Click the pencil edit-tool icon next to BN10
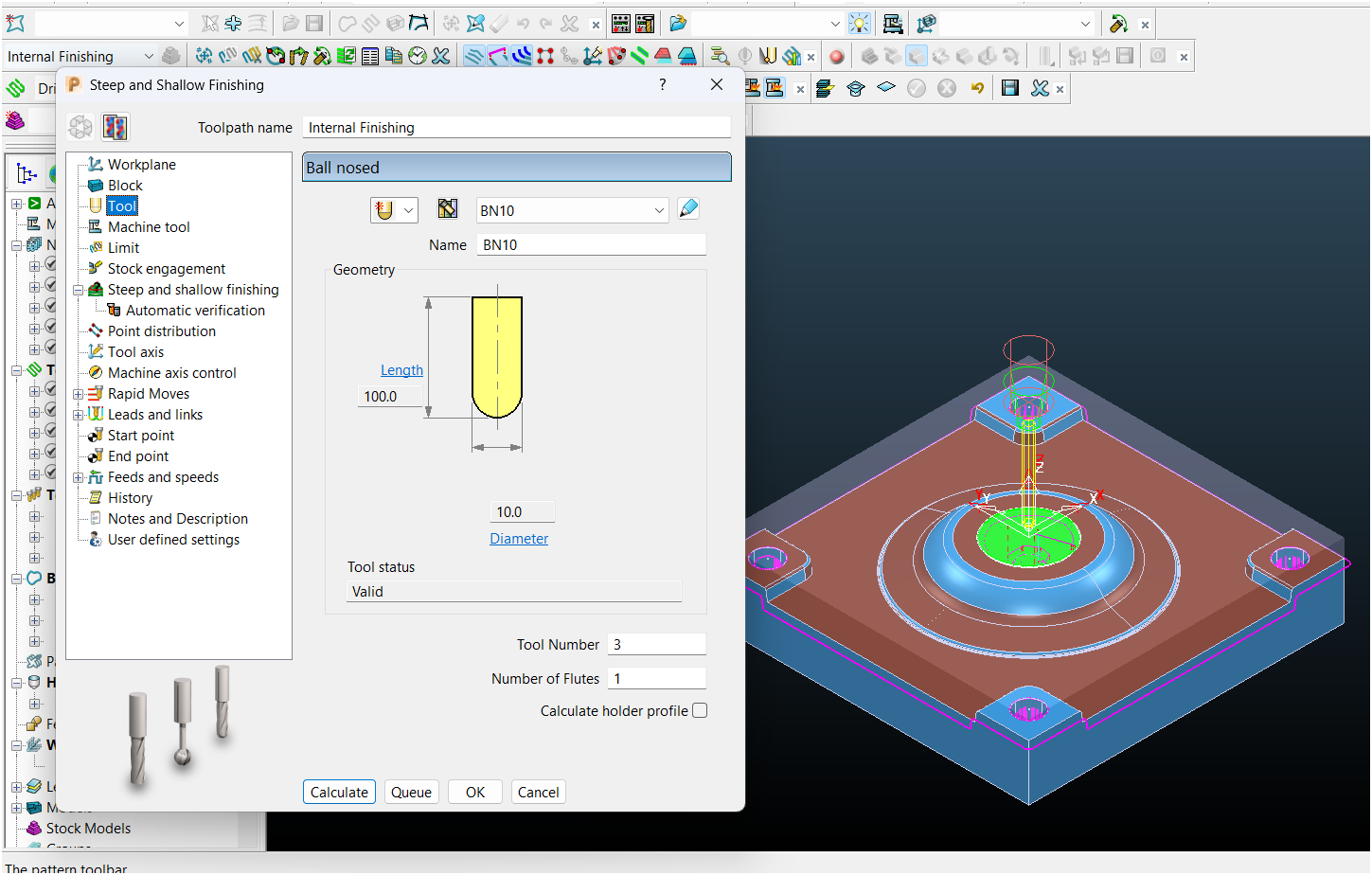The image size is (1372, 875). point(689,209)
